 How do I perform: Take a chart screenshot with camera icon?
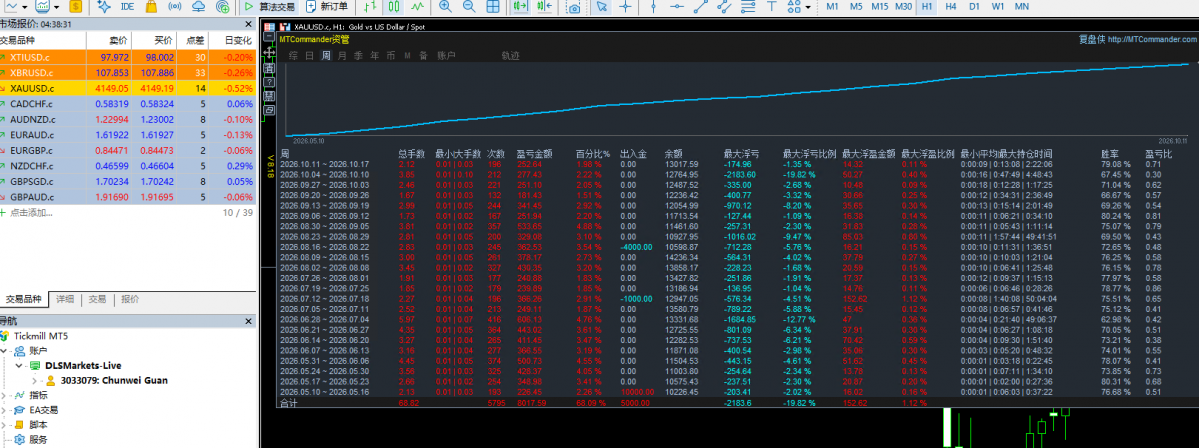tap(574, 7)
